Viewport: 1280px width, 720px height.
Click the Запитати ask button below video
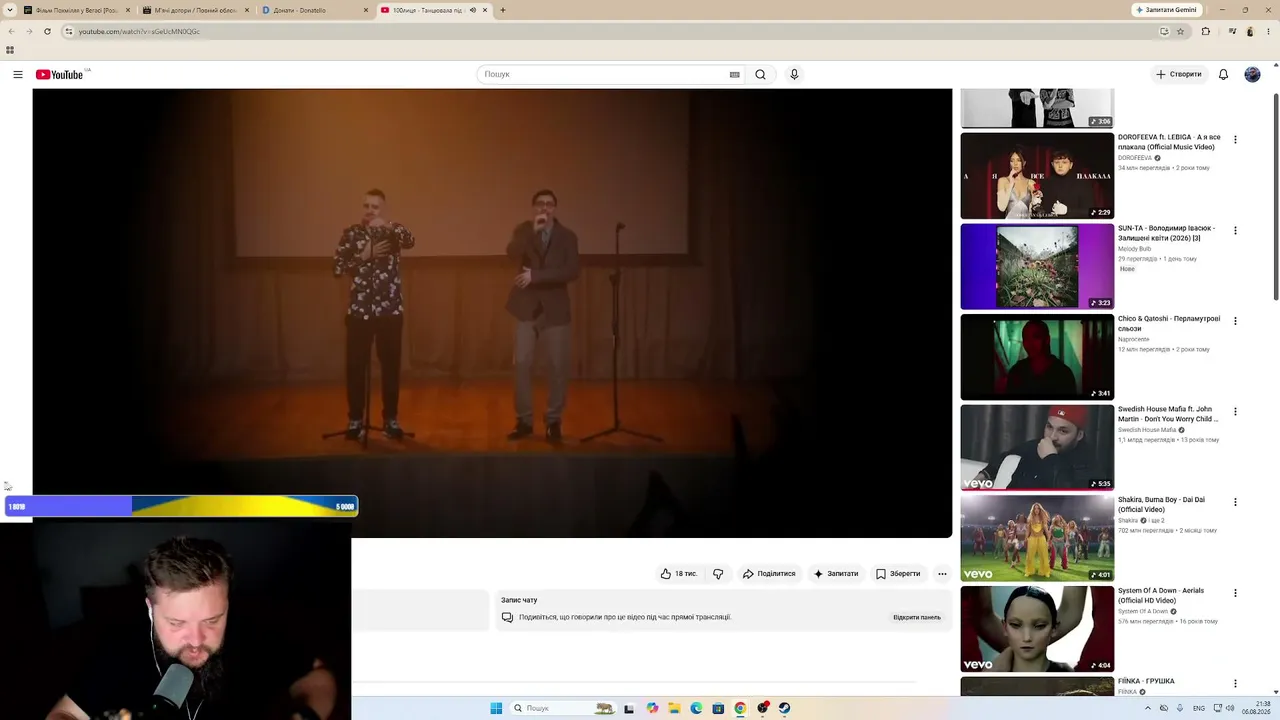pos(836,574)
